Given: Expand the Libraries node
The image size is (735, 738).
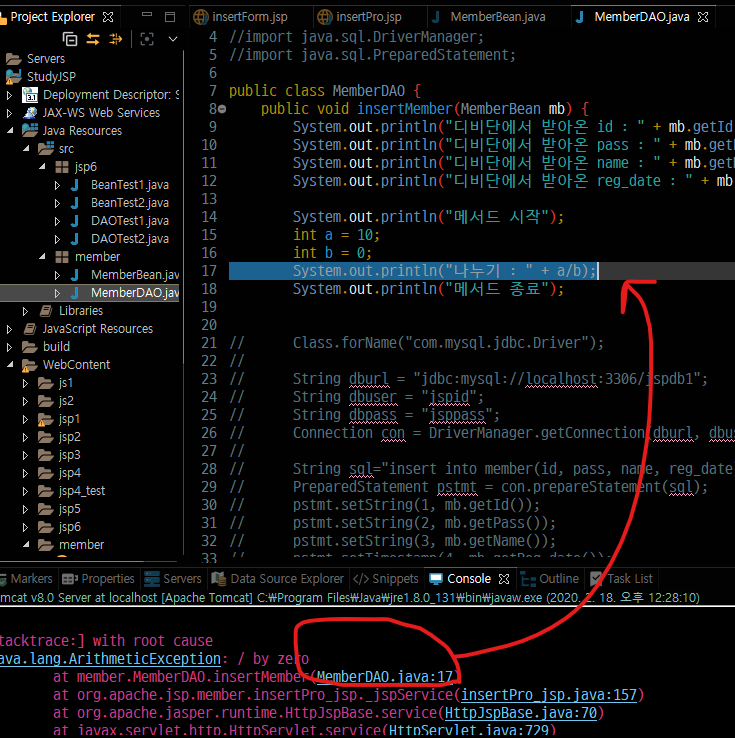Looking at the screenshot, I should pyautogui.click(x=25, y=311).
